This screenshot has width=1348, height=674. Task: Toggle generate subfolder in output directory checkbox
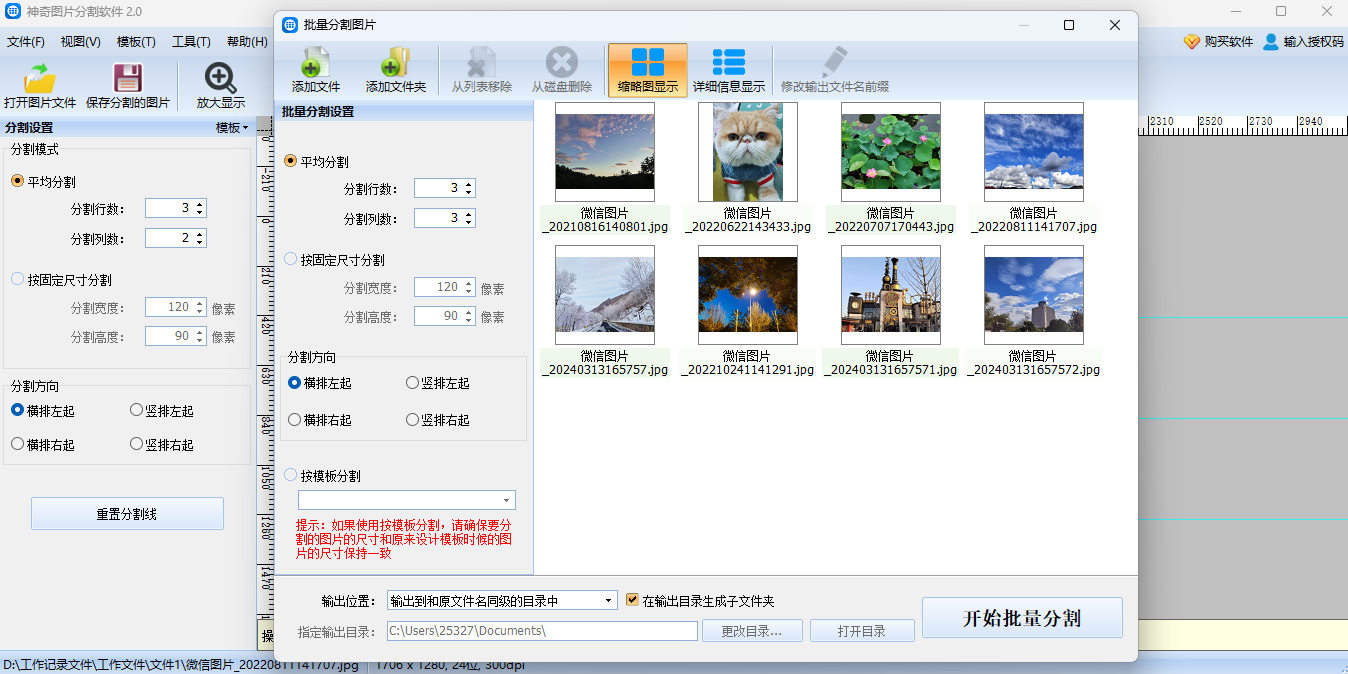point(632,601)
